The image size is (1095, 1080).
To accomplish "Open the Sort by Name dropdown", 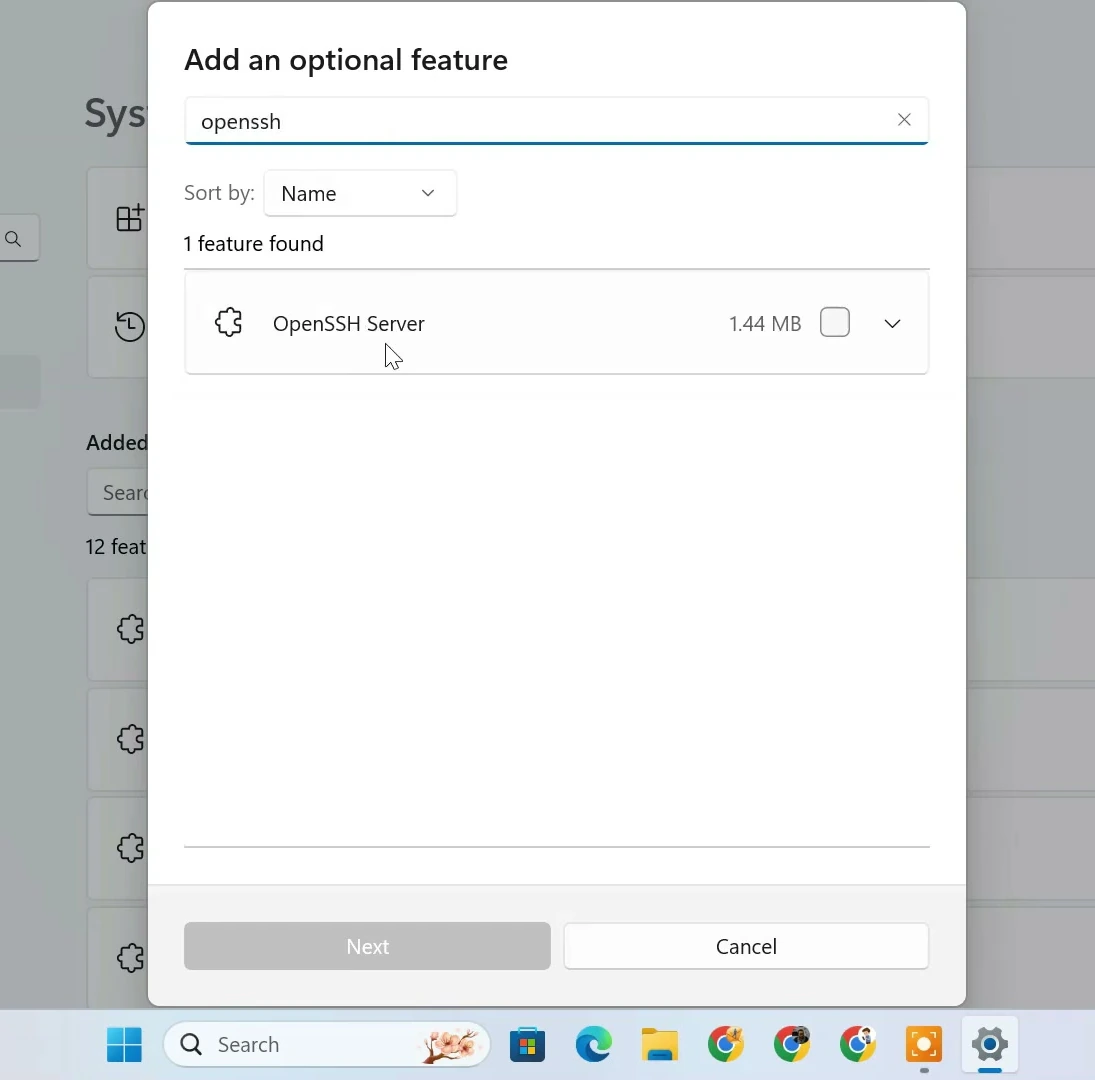I will pyautogui.click(x=360, y=193).
